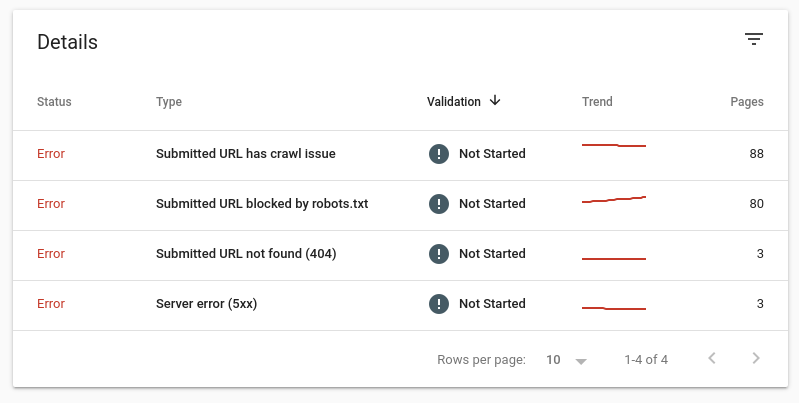
Task: Click the crawl issue trend sparkline
Action: [614, 146]
